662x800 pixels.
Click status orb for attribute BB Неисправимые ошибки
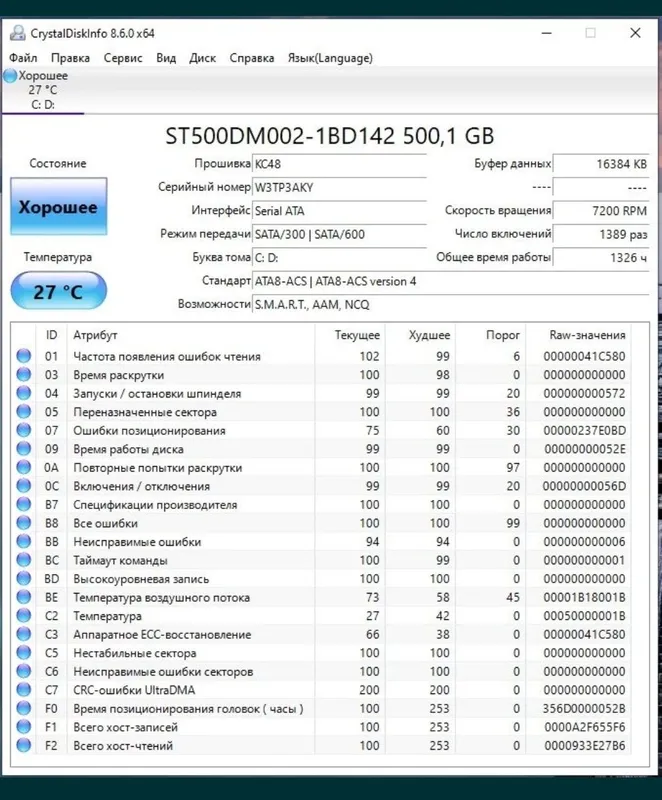point(23,541)
